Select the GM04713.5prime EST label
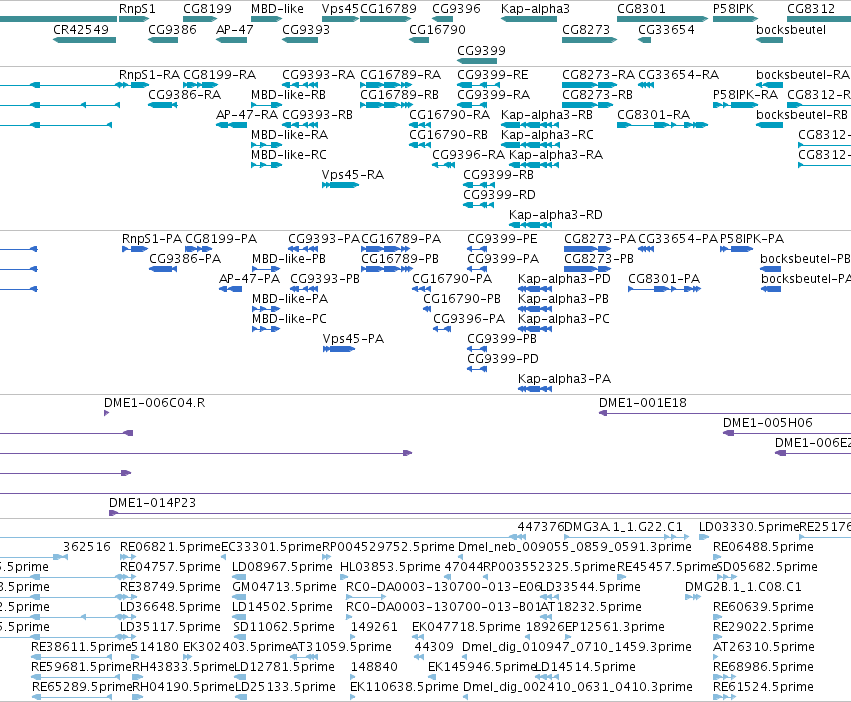The height and width of the screenshot is (702, 851). point(284,587)
